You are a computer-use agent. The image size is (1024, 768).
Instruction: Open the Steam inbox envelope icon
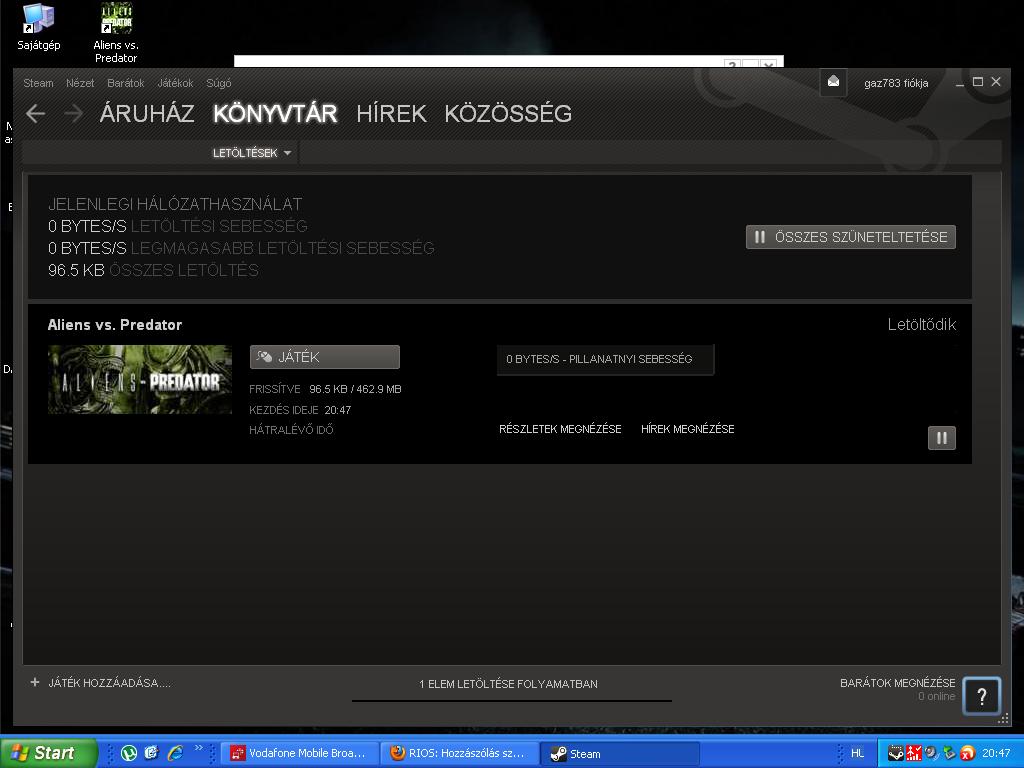click(833, 82)
